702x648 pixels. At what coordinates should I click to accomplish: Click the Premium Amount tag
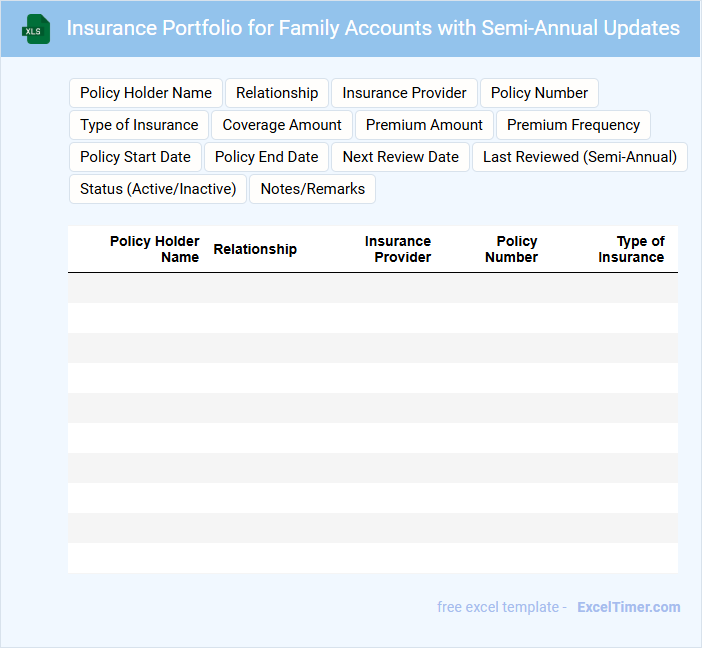(424, 125)
